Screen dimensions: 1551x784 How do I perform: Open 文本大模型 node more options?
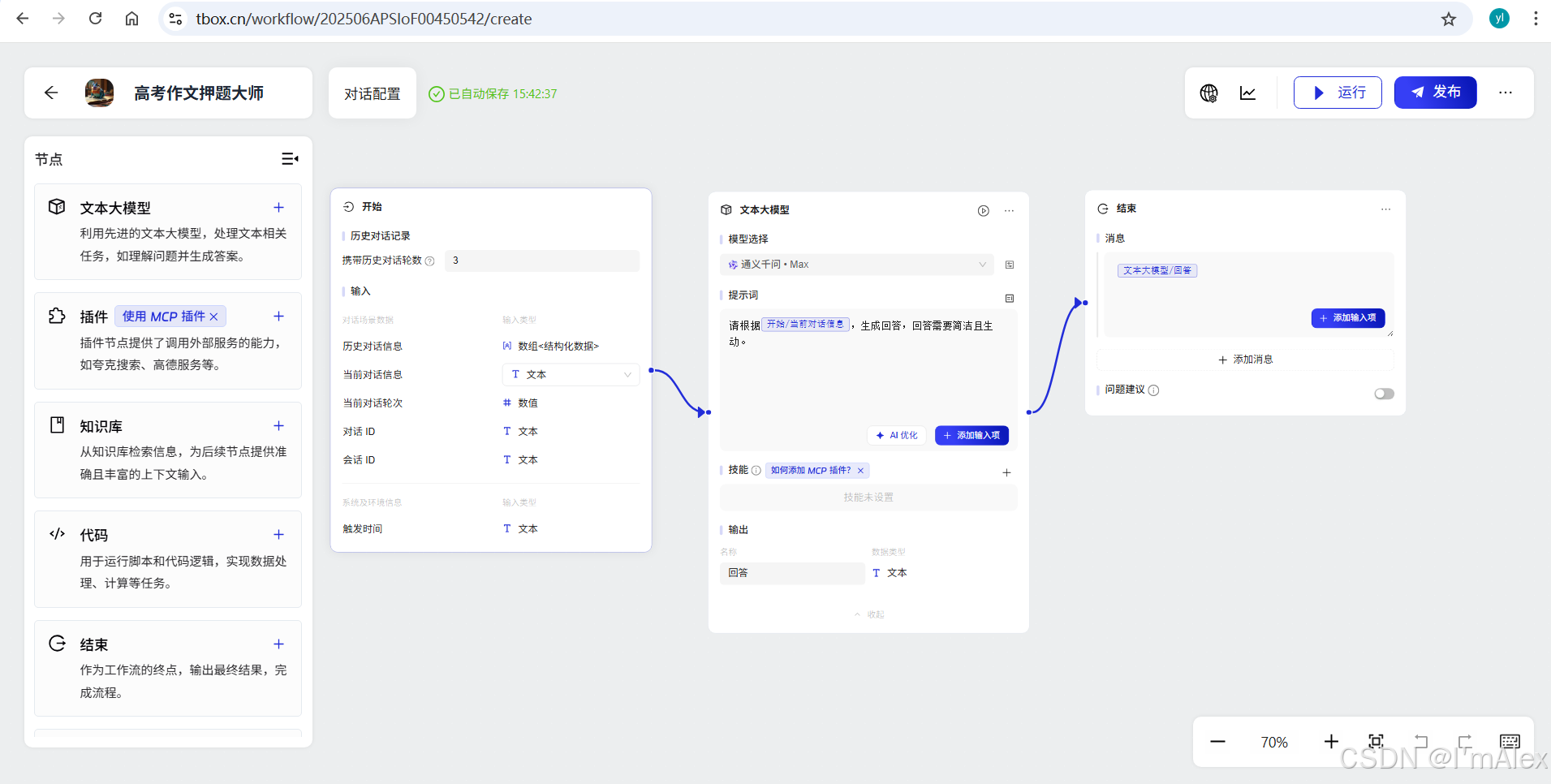point(1009,211)
